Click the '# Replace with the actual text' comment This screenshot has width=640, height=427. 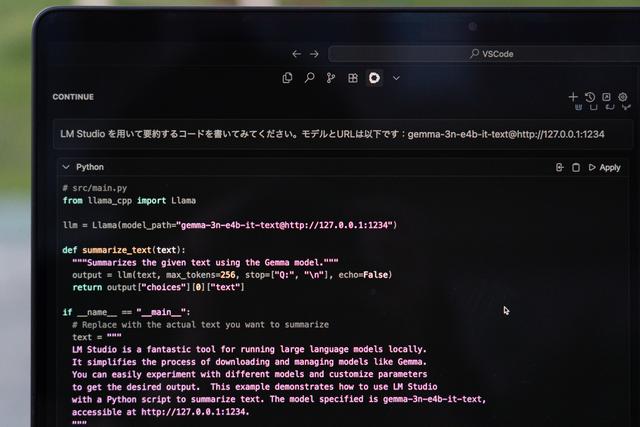(x=200, y=325)
